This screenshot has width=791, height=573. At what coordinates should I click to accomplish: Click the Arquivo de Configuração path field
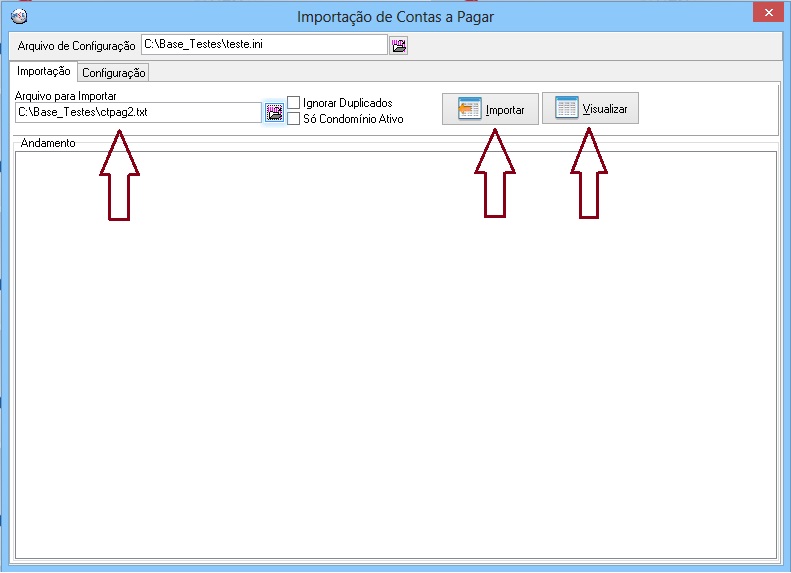[263, 45]
